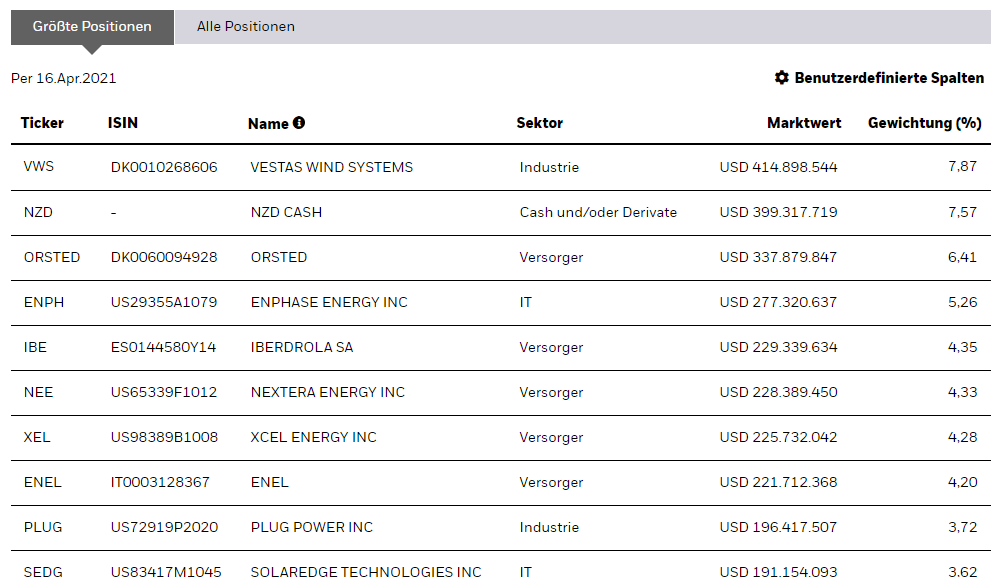Sort by the Sektor column header
Image resolution: width=991 pixels, height=577 pixels.
[x=540, y=123]
